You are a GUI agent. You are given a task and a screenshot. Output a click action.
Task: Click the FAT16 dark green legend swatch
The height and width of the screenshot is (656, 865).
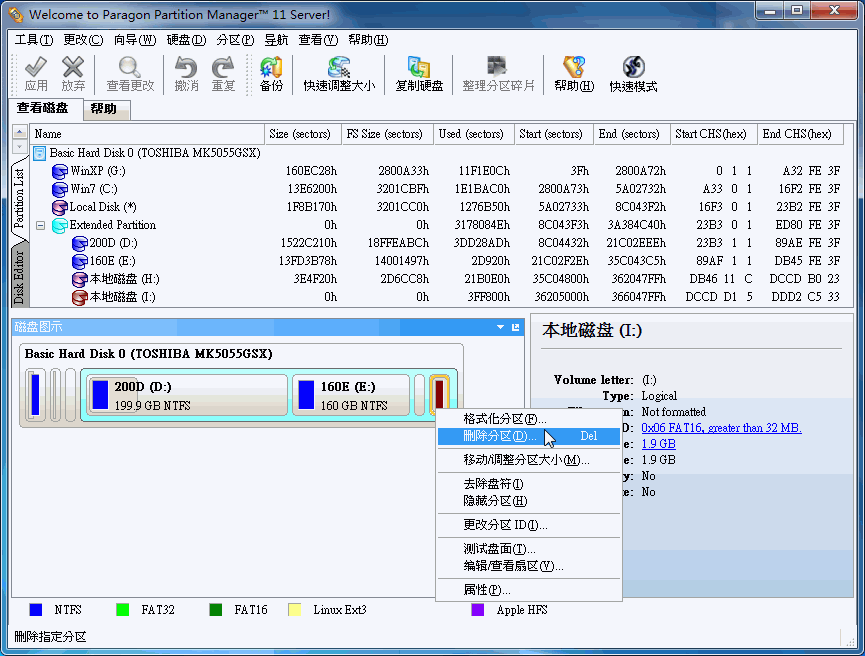216,610
